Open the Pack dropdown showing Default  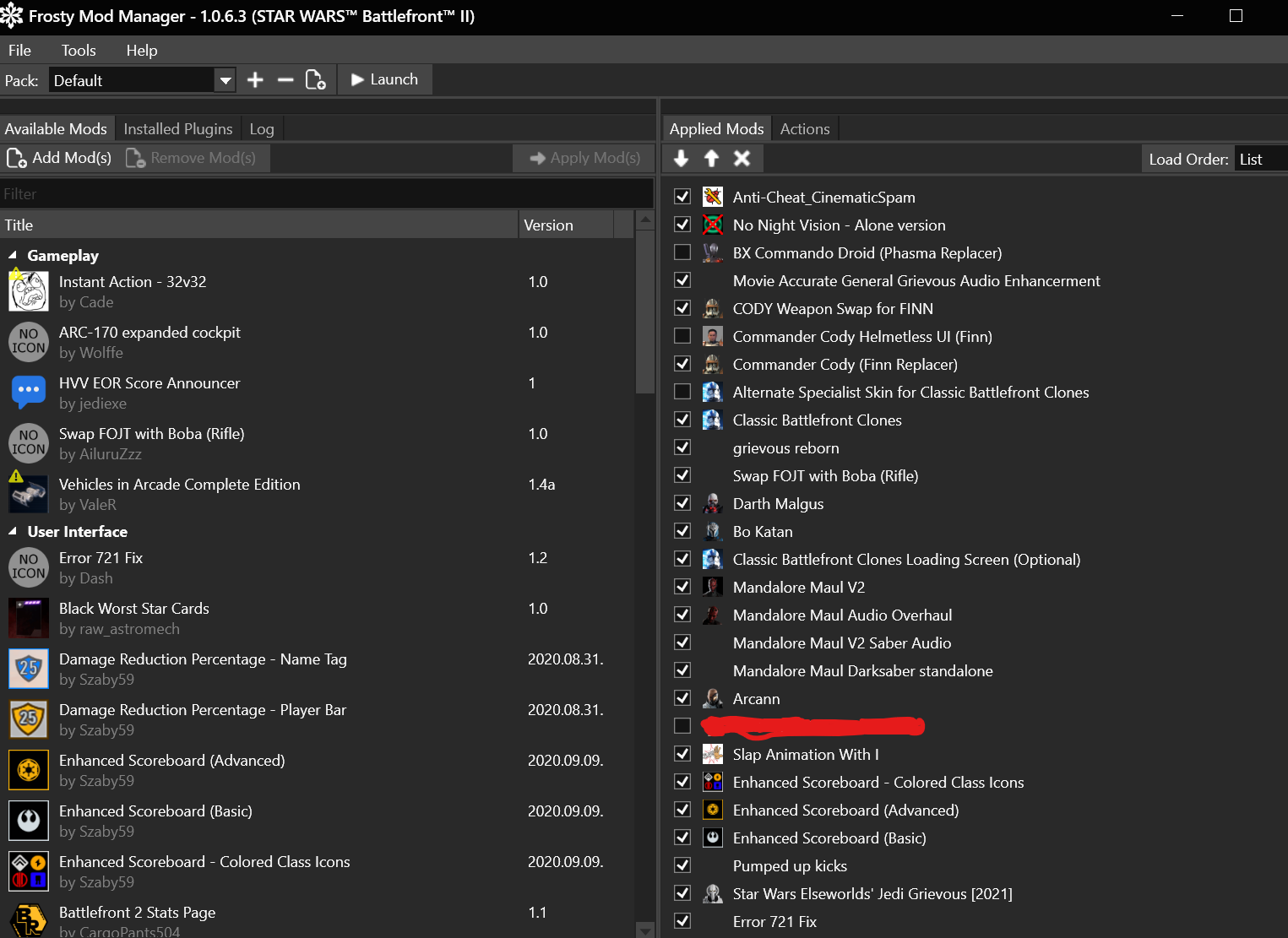(x=142, y=80)
